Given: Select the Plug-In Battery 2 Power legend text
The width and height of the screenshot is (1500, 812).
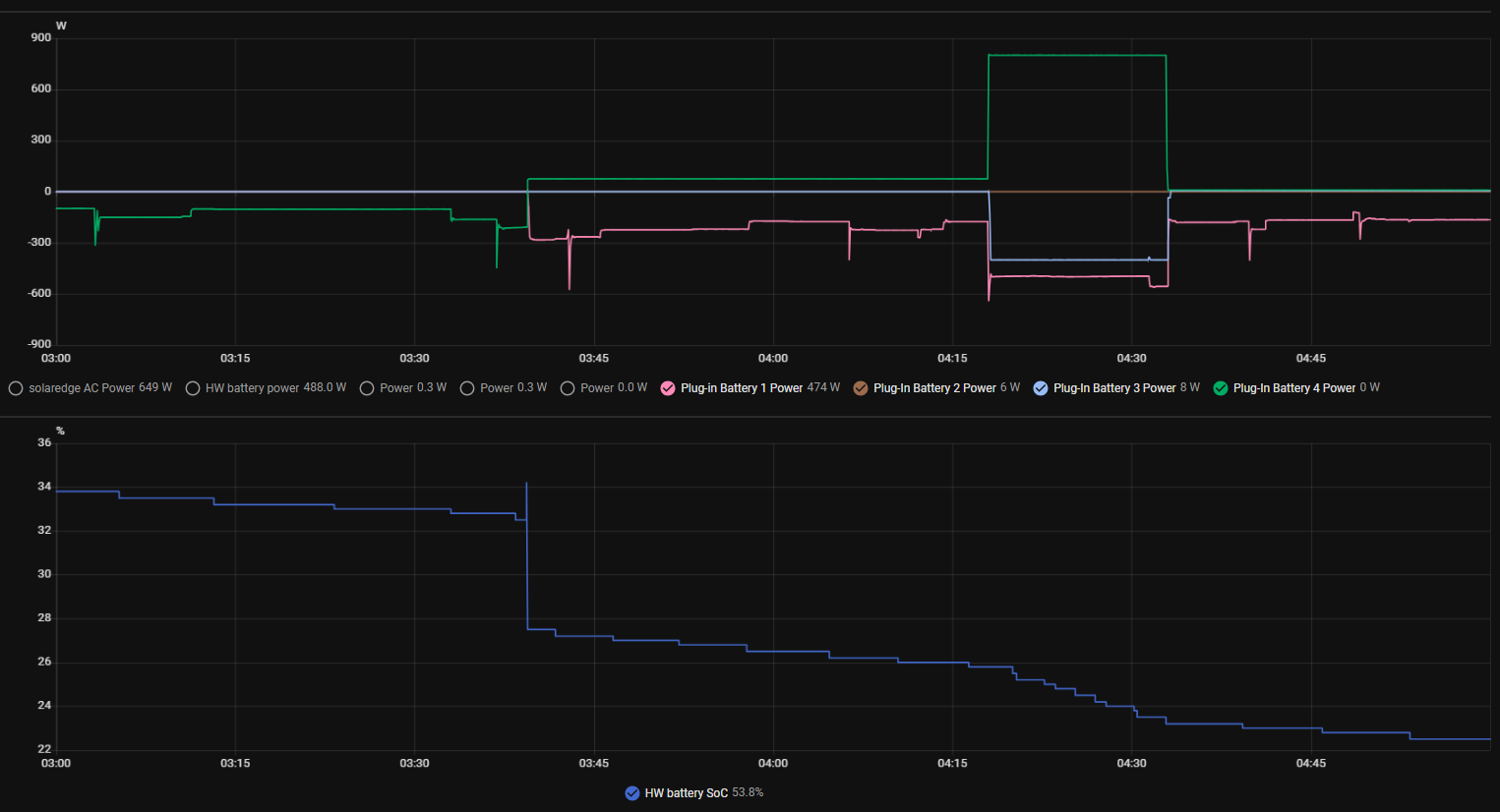Looking at the screenshot, I should click(x=934, y=388).
